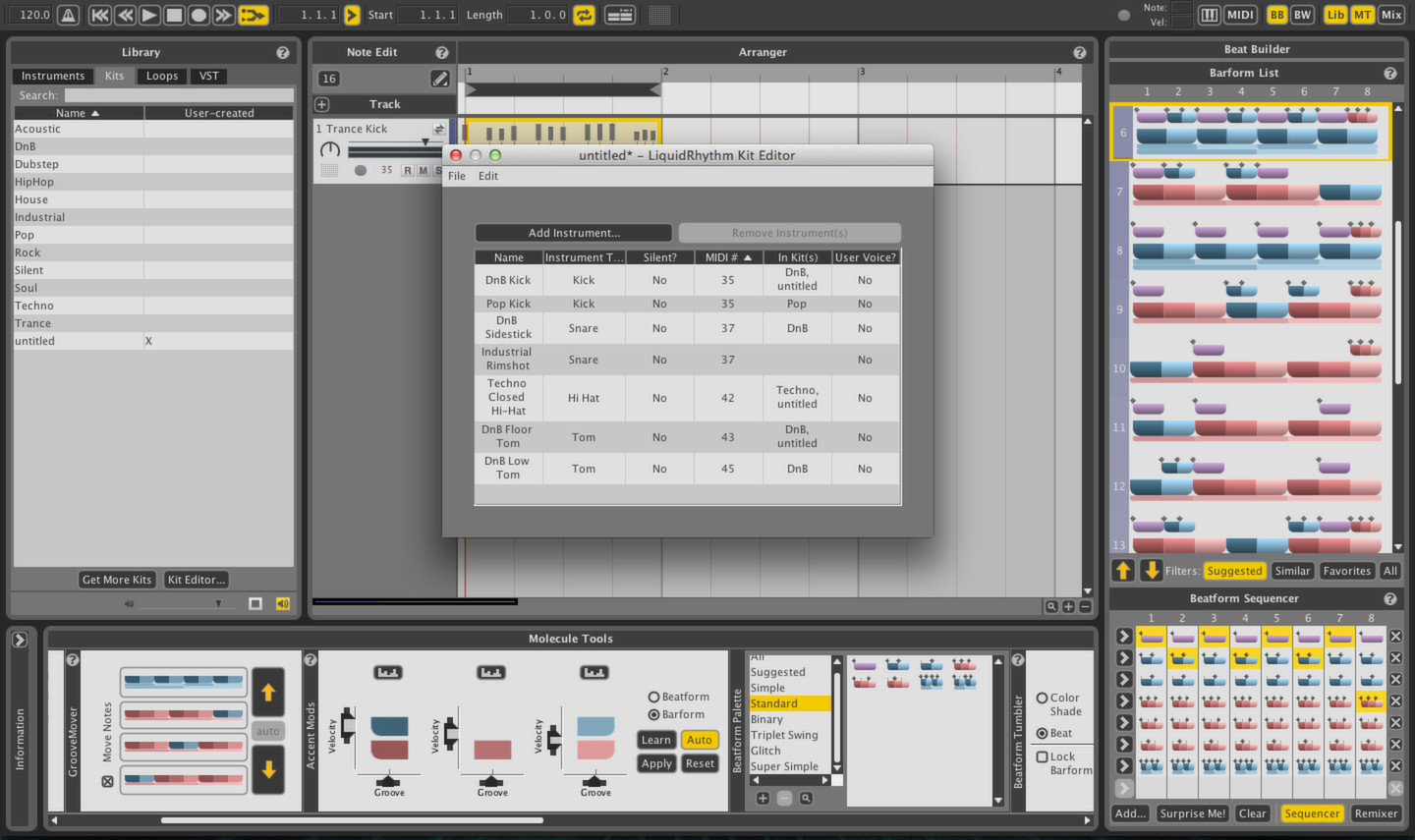Select the pencil edit icon in Note Edit panel

440,79
